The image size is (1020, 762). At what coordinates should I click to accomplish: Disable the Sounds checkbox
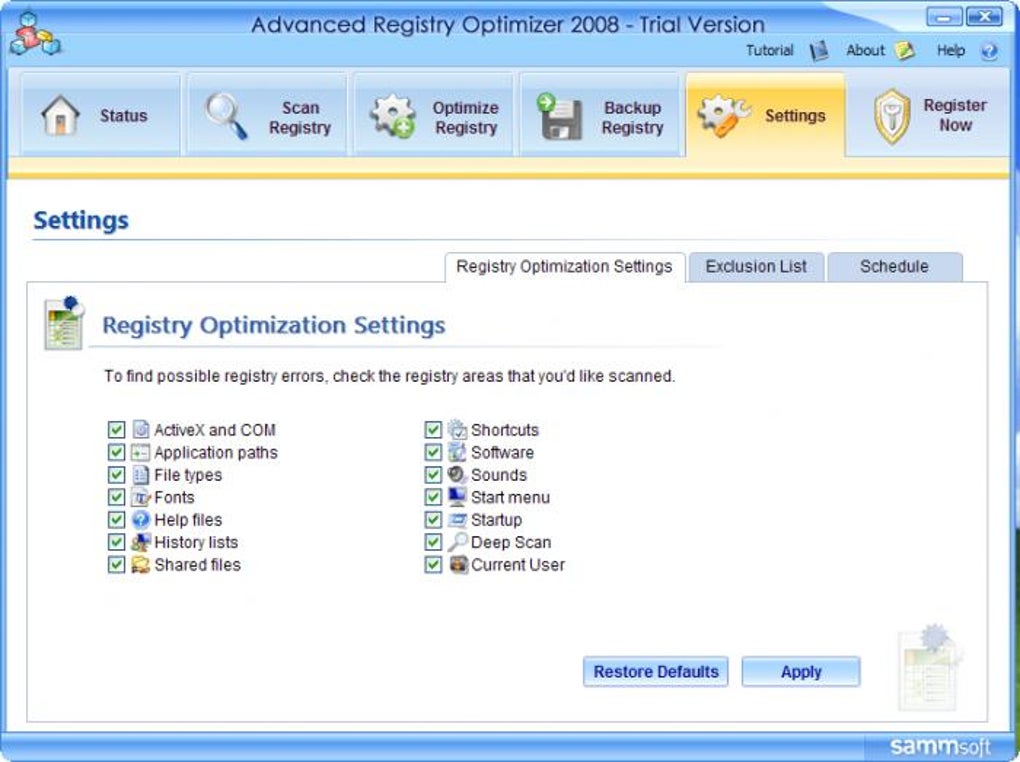pyautogui.click(x=433, y=474)
